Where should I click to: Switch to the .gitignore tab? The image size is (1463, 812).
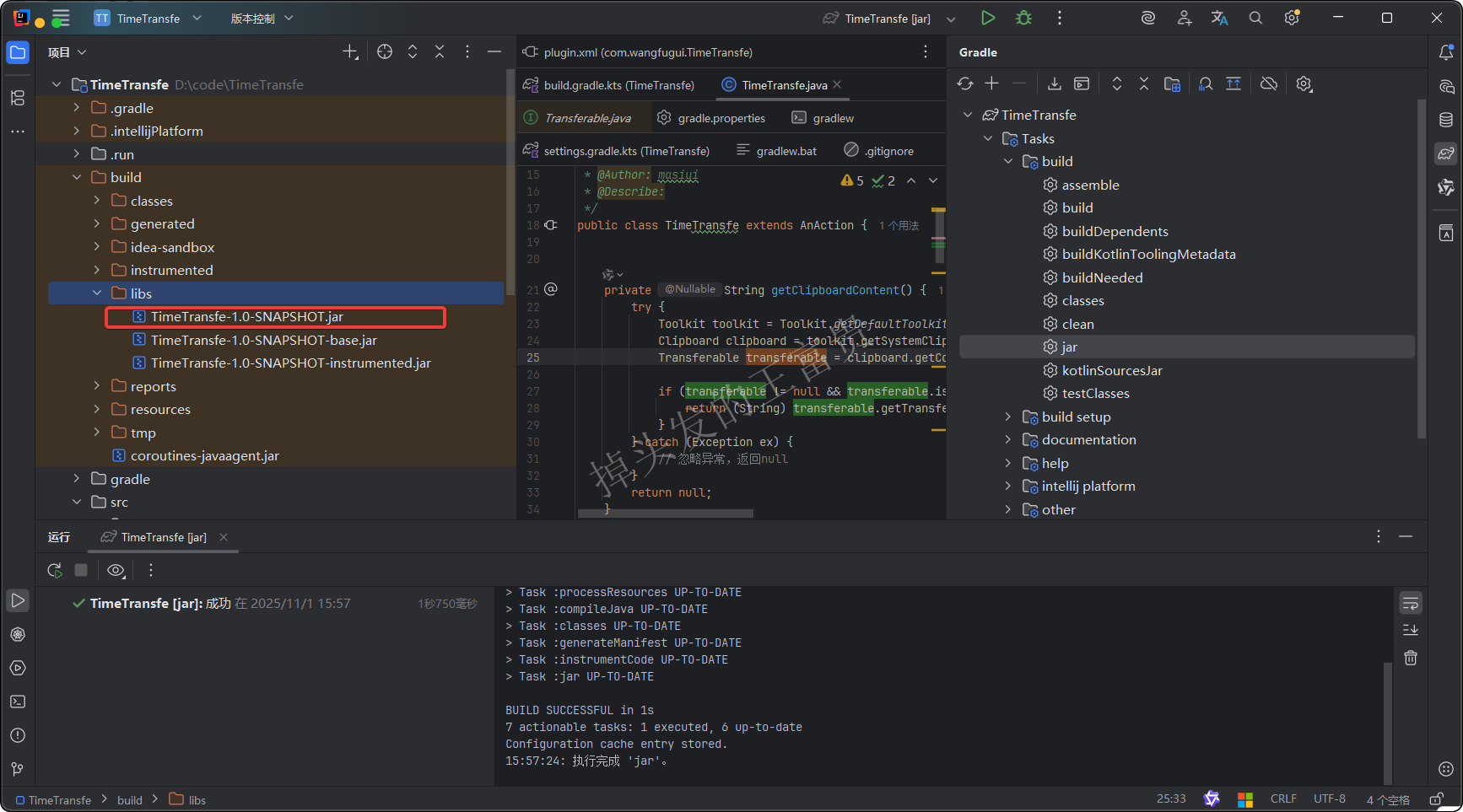tap(878, 151)
